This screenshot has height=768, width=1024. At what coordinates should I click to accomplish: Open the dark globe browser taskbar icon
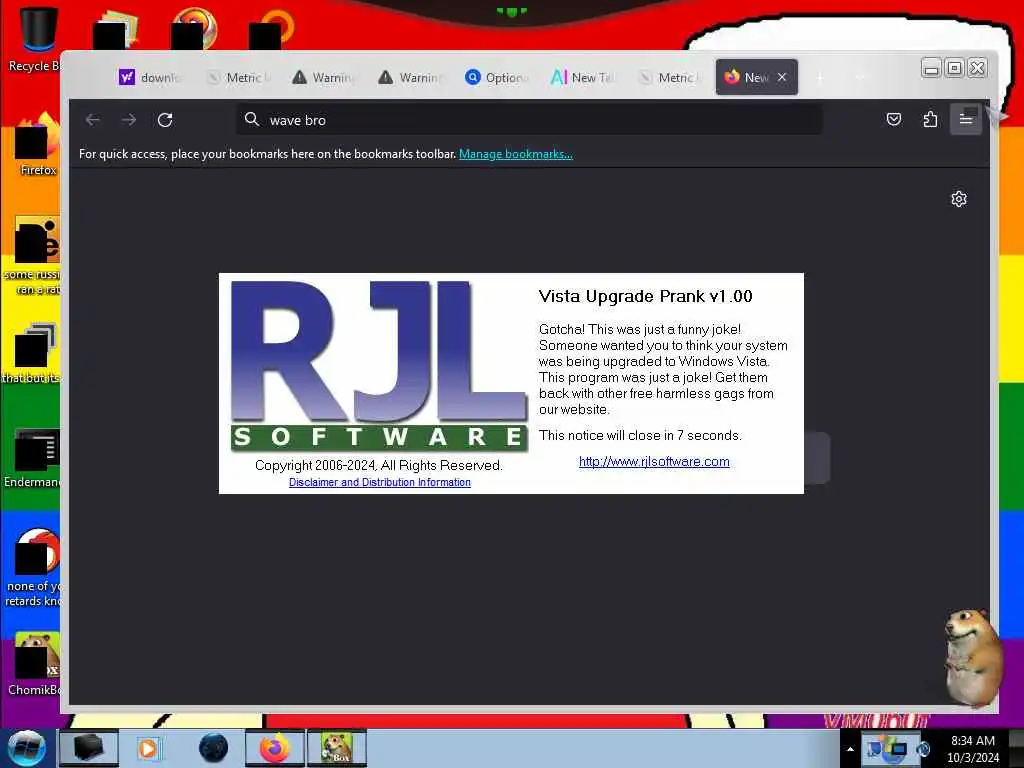213,748
